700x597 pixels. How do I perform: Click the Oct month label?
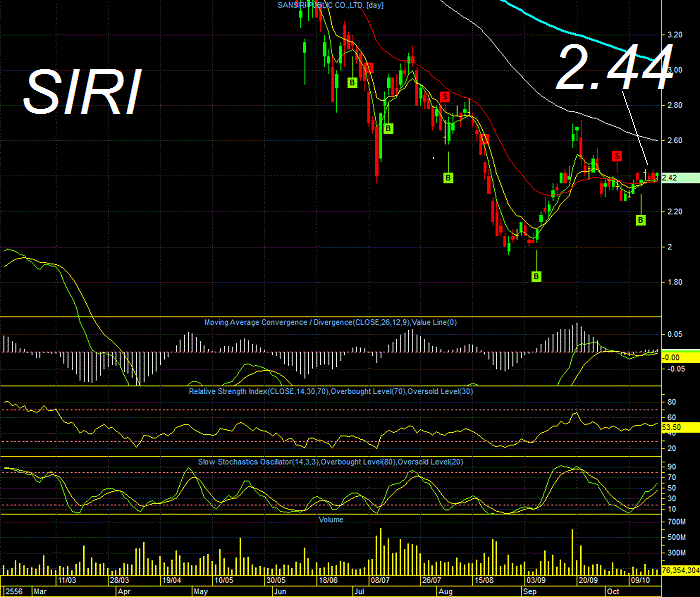[613, 591]
